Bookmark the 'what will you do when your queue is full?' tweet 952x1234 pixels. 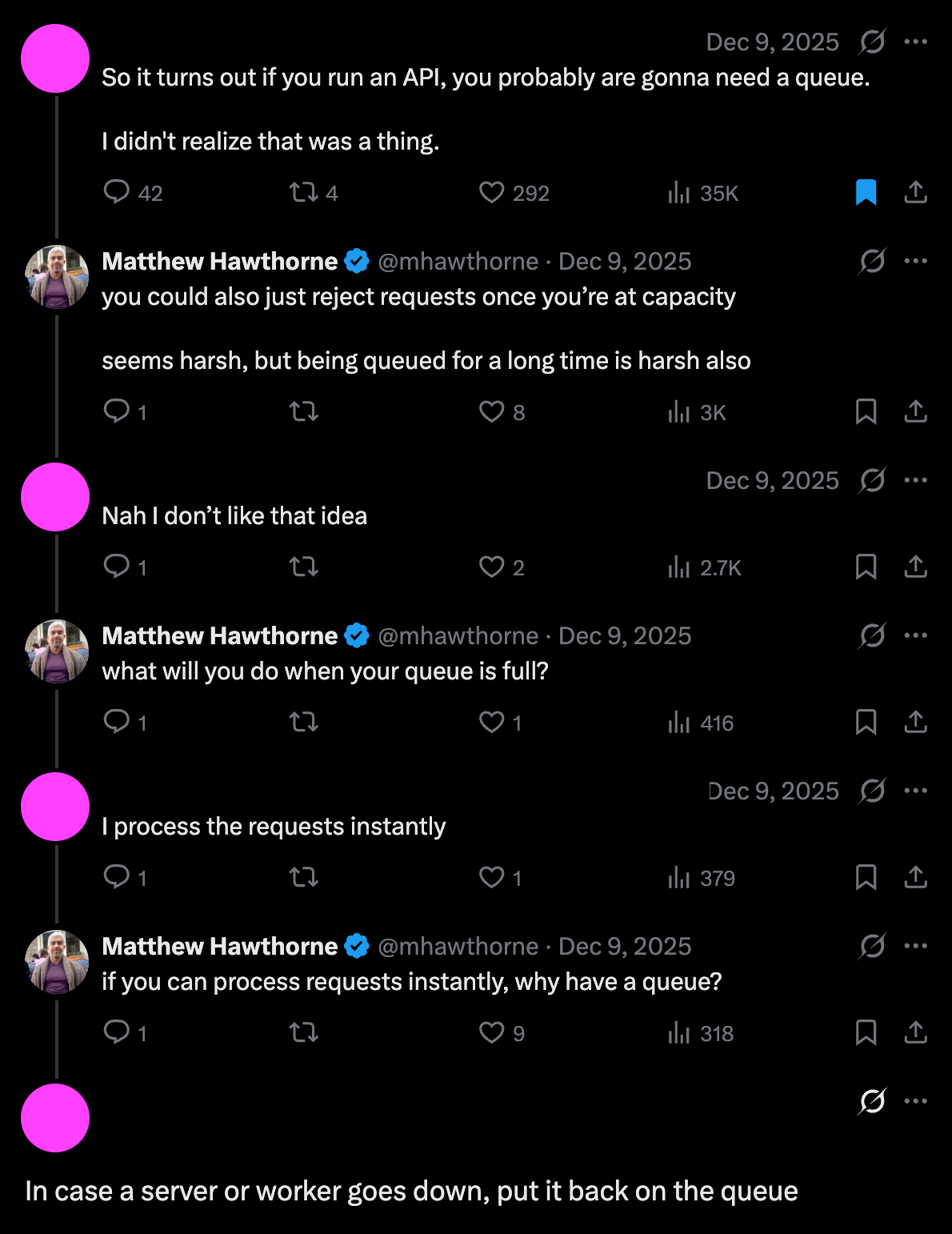(x=867, y=722)
